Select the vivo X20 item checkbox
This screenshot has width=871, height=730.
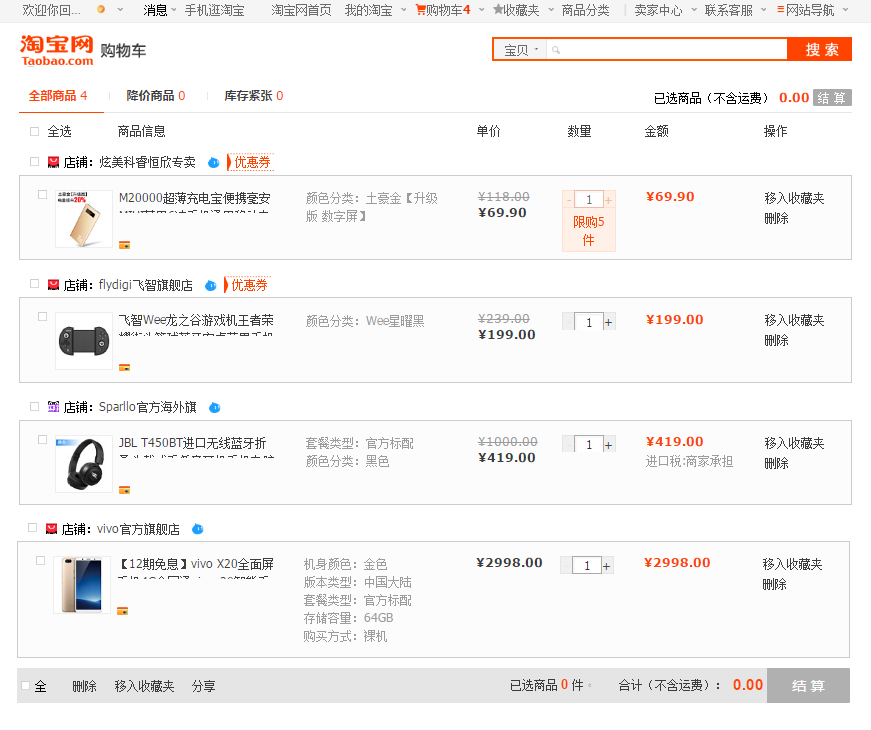tap(41, 561)
